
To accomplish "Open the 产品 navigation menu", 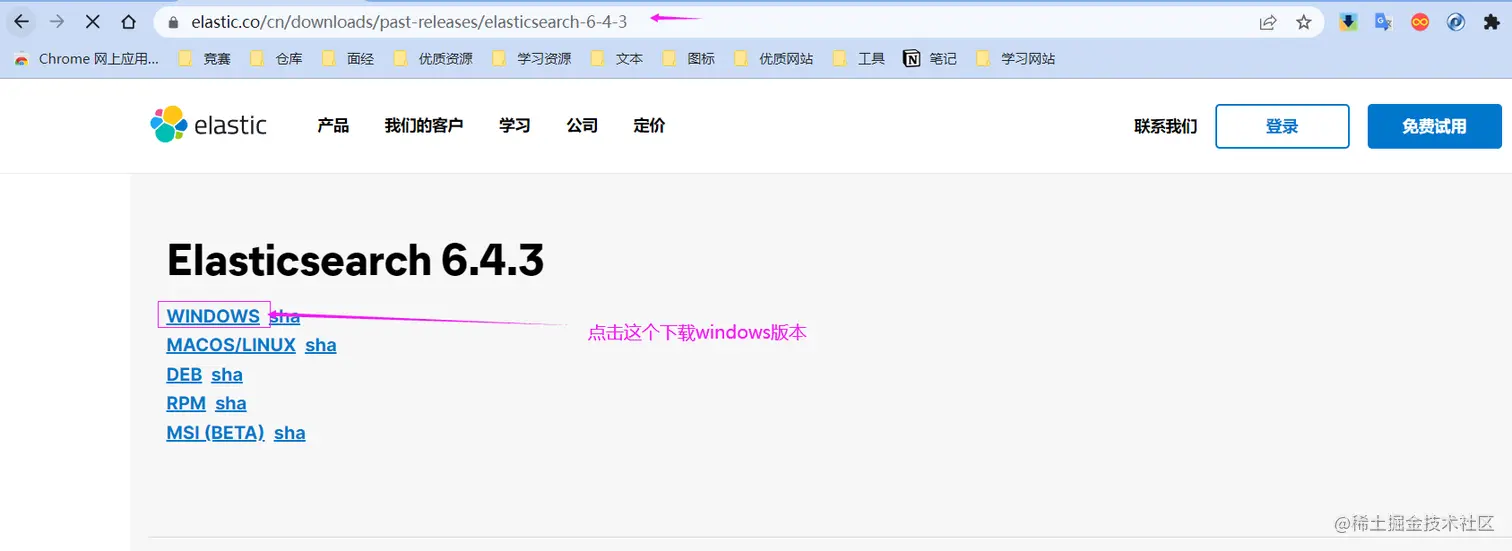I will click(x=333, y=126).
